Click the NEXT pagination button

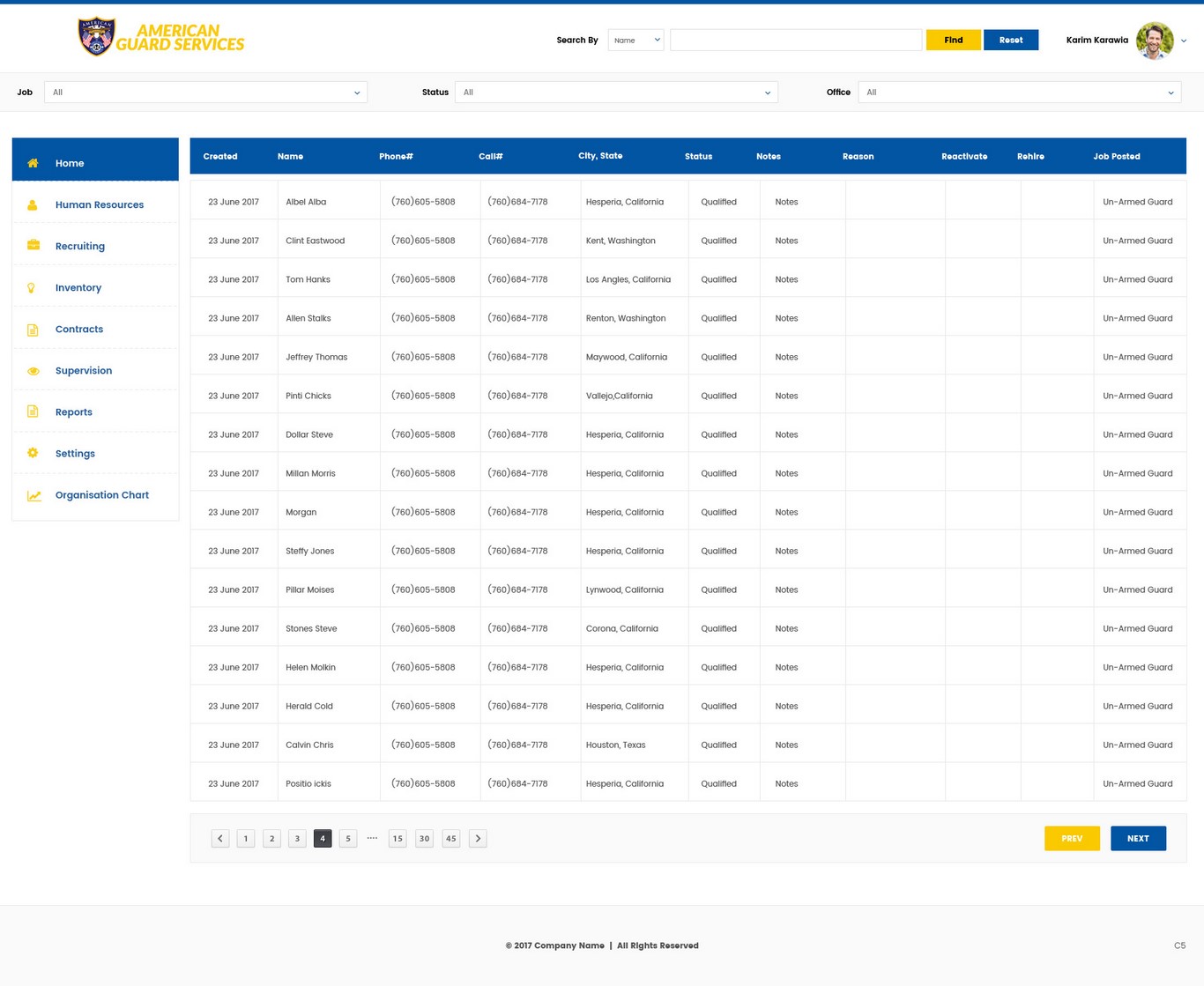[x=1138, y=839]
